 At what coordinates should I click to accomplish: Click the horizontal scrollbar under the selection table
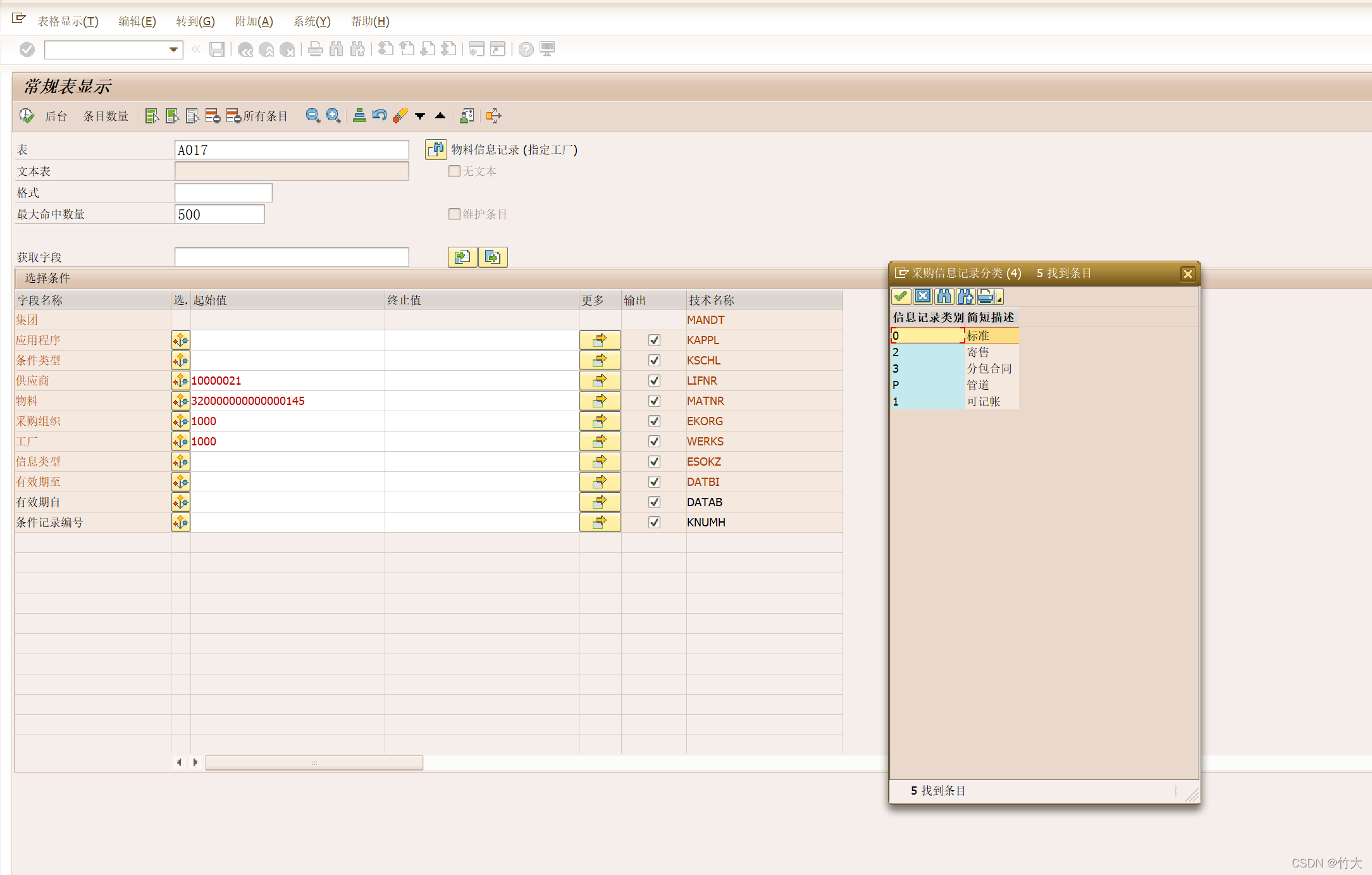tap(314, 762)
